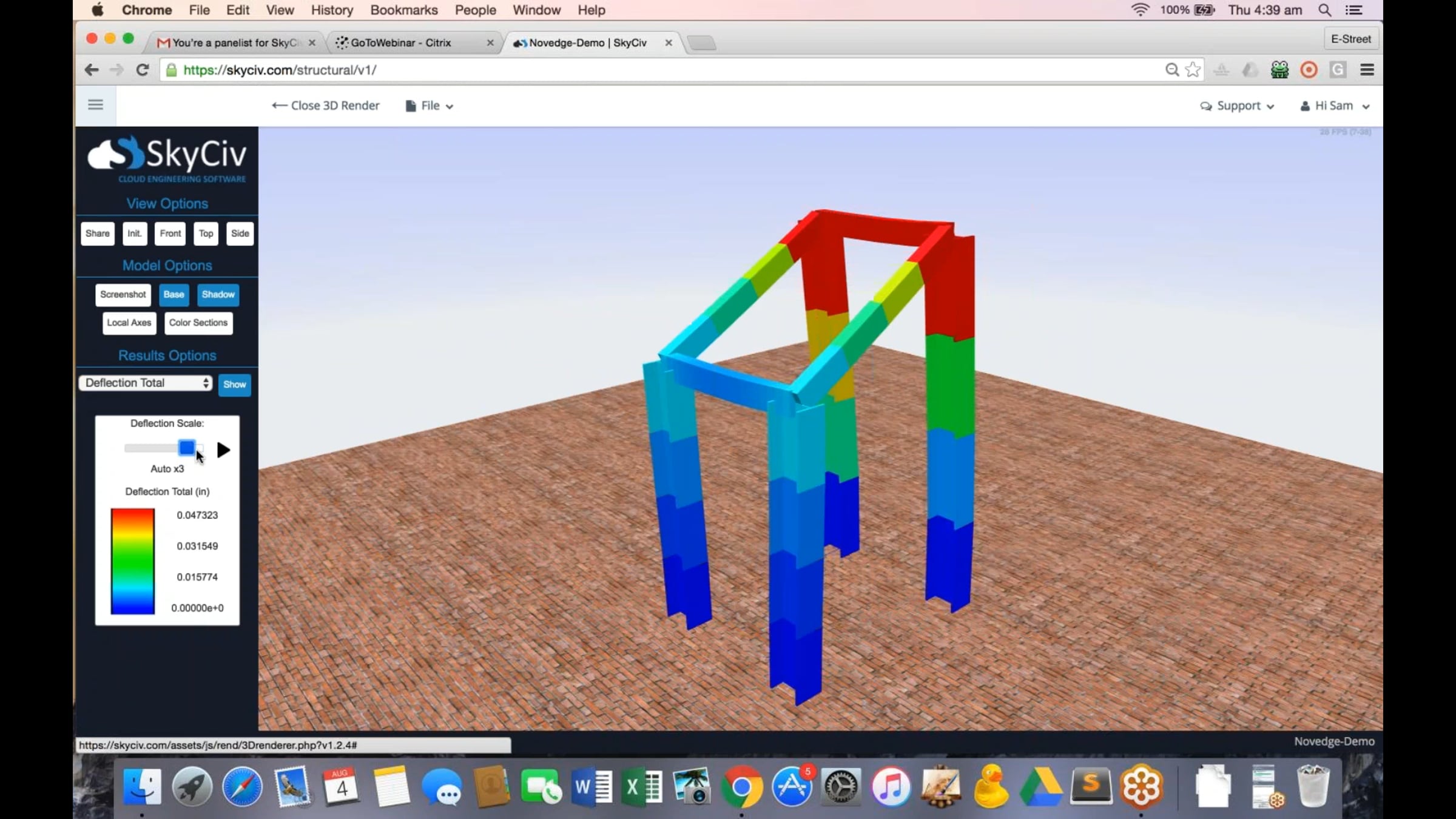
Task: Toggle Local Axes display
Action: (x=129, y=323)
